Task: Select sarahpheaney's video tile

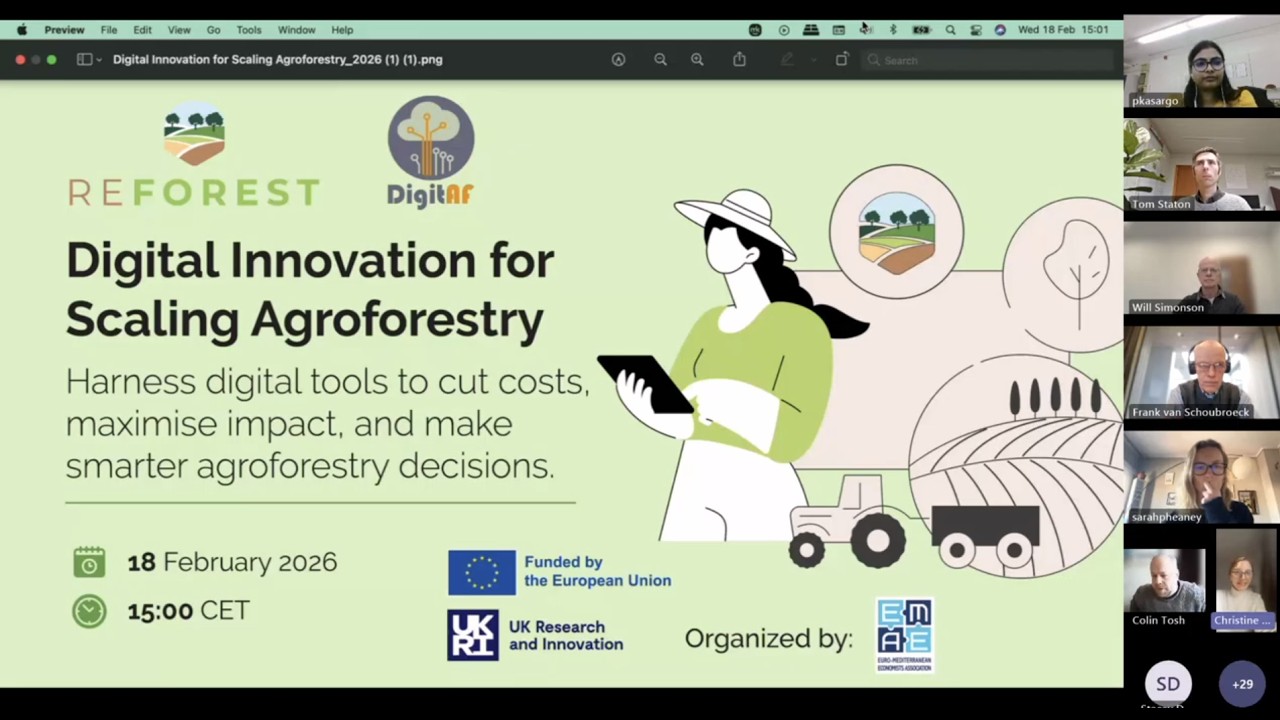Action: (1201, 477)
